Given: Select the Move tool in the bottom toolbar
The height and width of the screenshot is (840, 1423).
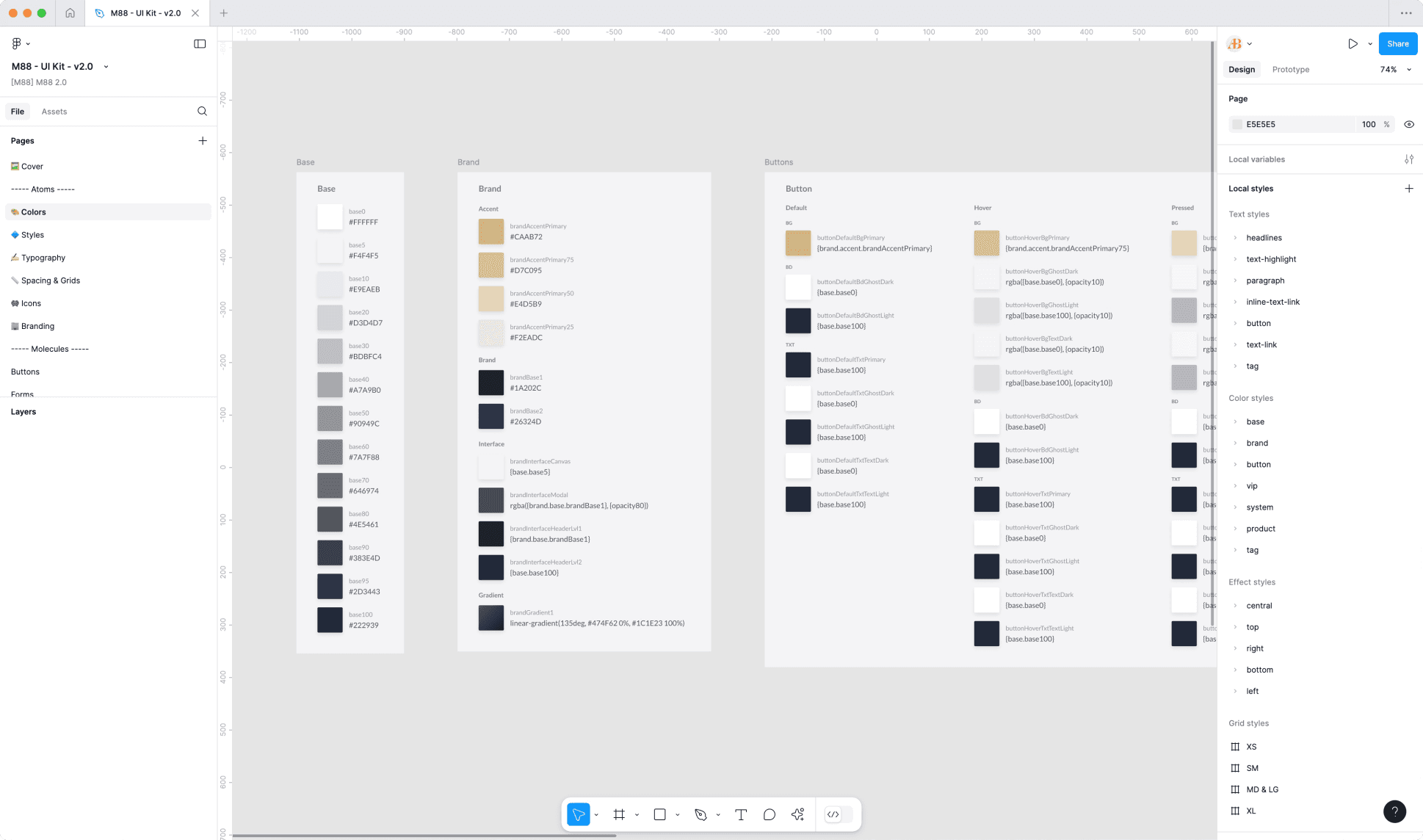Looking at the screenshot, I should coord(579,814).
